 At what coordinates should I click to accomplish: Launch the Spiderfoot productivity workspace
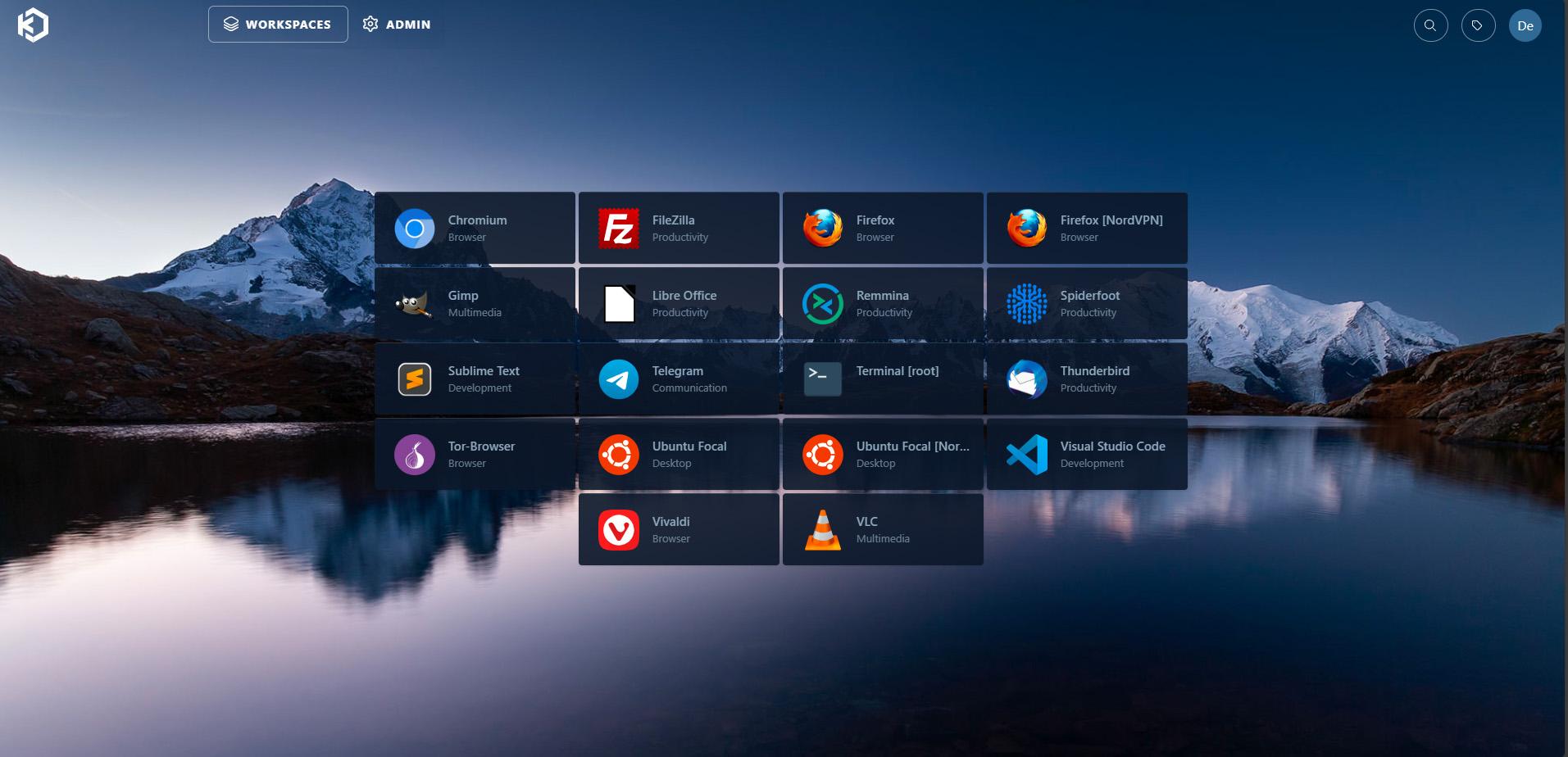click(1087, 303)
